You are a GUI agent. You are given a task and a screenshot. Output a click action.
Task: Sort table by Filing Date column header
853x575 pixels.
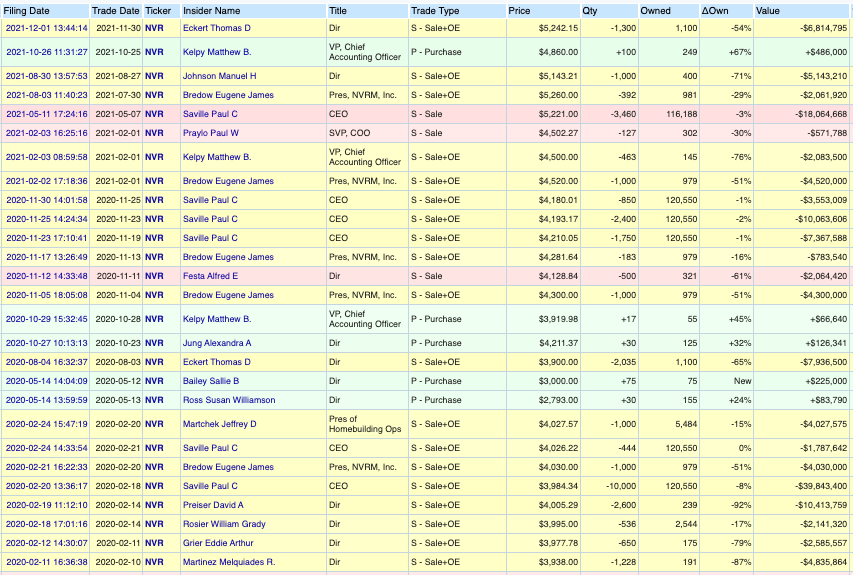click(x=26, y=11)
